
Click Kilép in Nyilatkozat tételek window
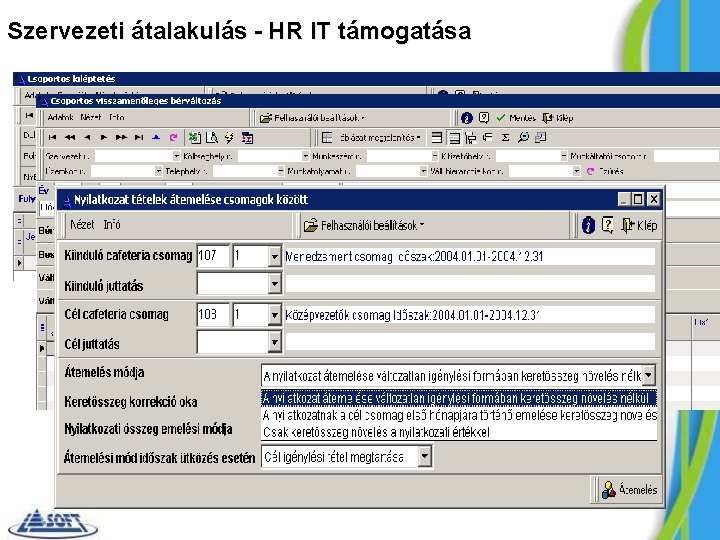tap(640, 225)
